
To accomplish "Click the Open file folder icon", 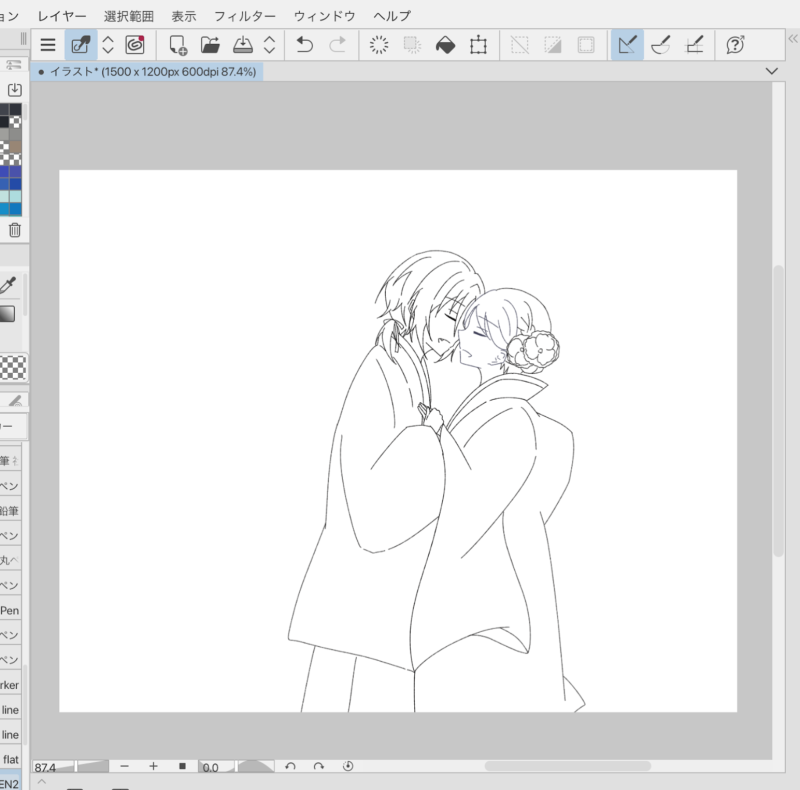I will 210,45.
